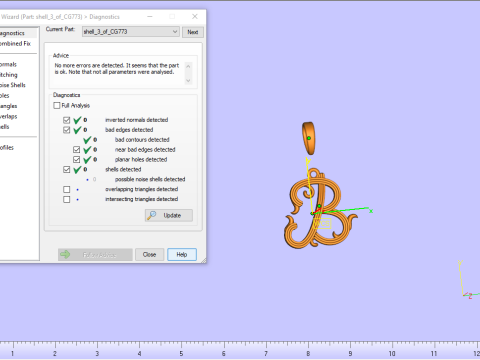
Task: Click the magnifier icon on Update
Action: (152, 215)
